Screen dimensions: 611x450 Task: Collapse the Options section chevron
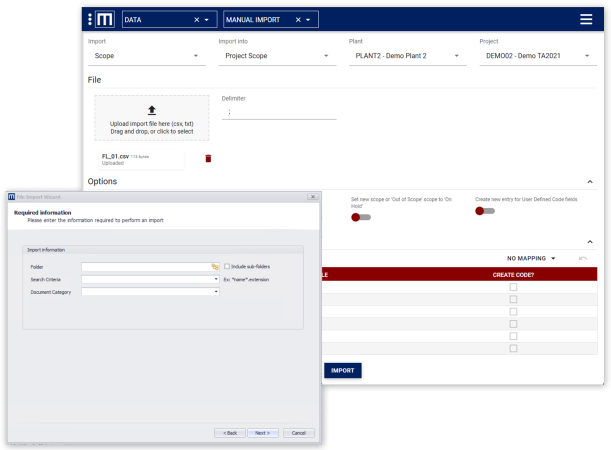coord(589,182)
